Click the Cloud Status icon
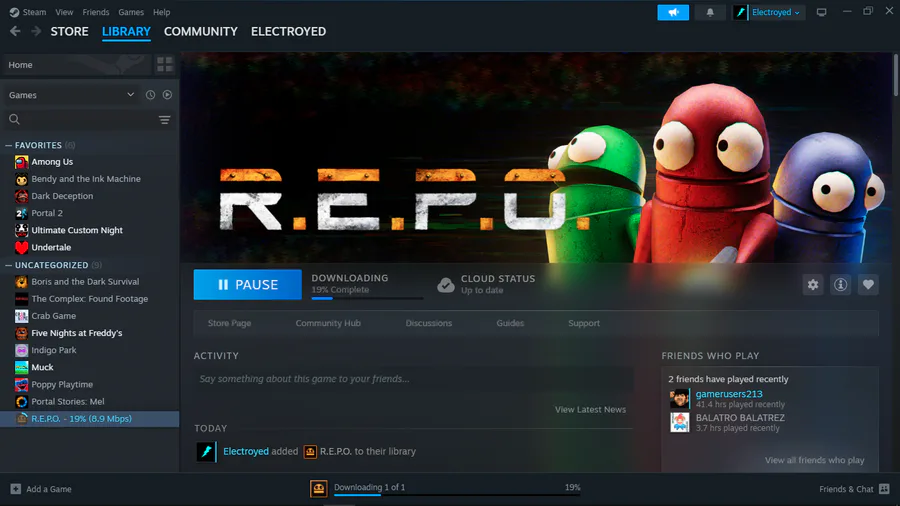 [445, 285]
